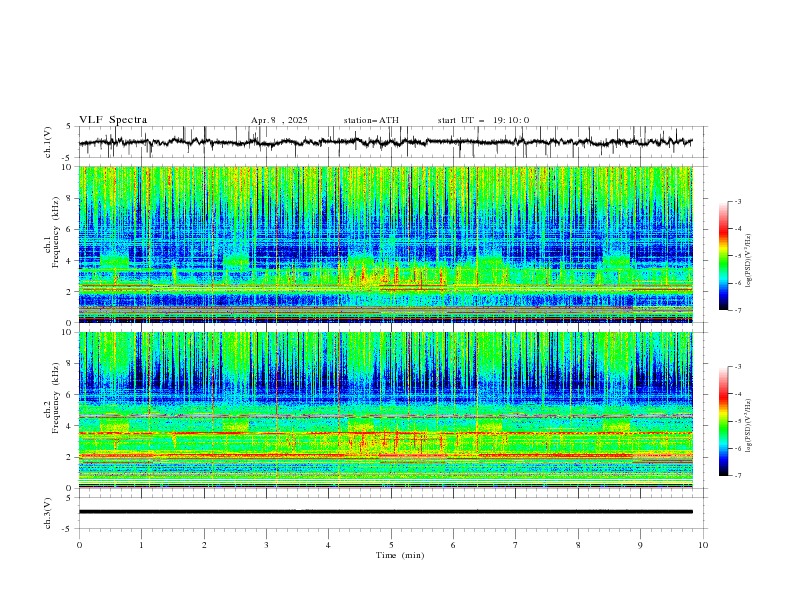Click time axis tick label "5"
The image size is (792, 612).
(391, 545)
